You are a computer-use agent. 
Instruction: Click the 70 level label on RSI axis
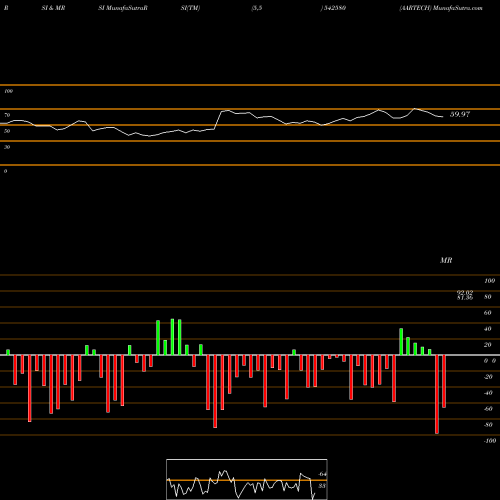[7, 115]
